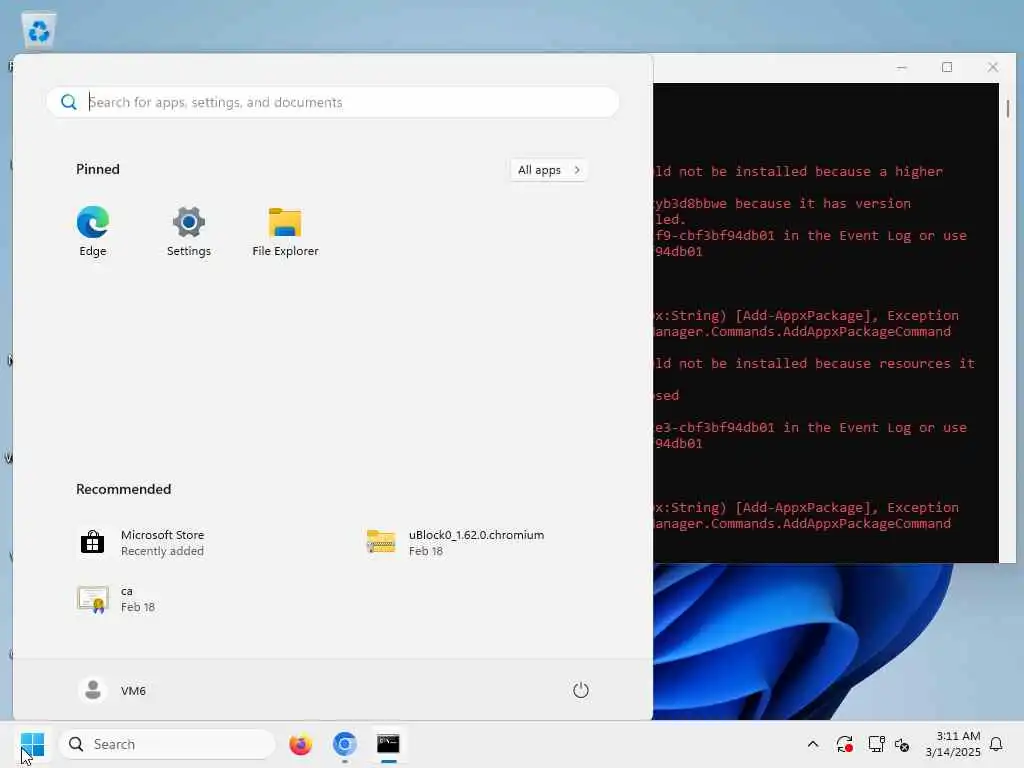The image size is (1024, 768).
Task: Open the power options button
Action: point(581,690)
